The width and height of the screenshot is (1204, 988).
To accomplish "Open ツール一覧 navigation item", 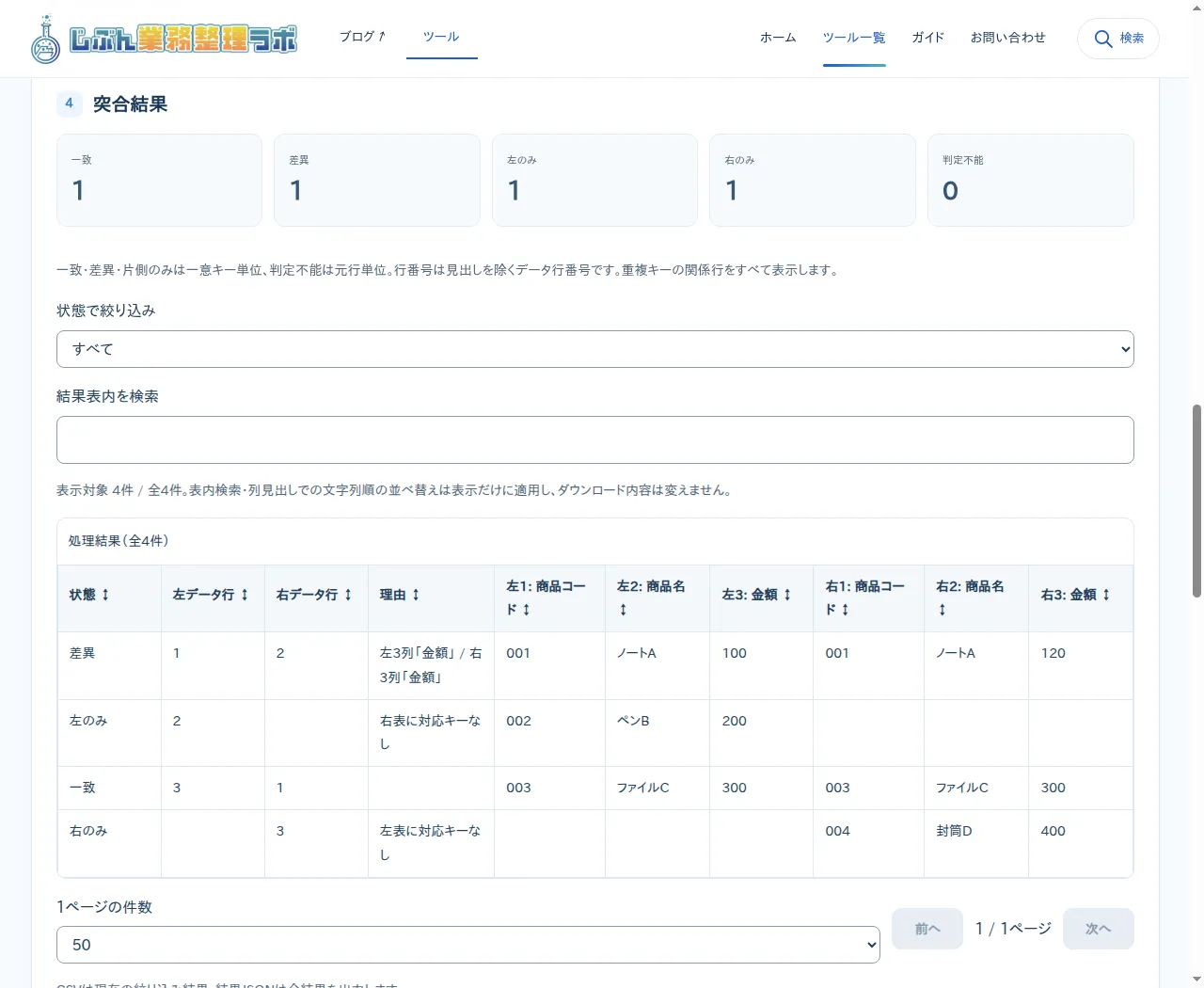I will 854,38.
